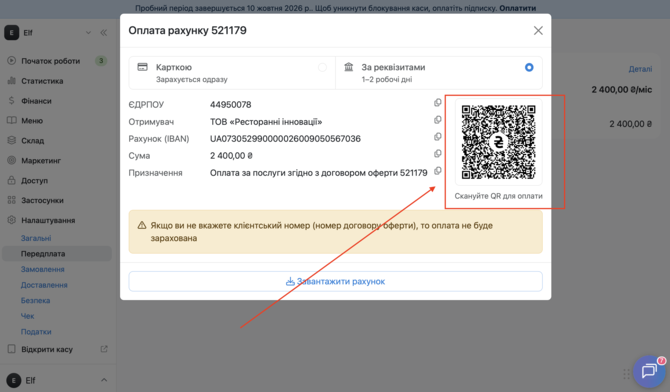670x392 pixels.
Task: Click the Фінанси dollar icon
Action: 12,100
